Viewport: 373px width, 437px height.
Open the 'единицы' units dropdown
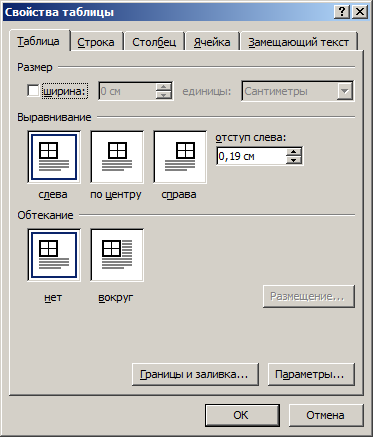coord(345,91)
